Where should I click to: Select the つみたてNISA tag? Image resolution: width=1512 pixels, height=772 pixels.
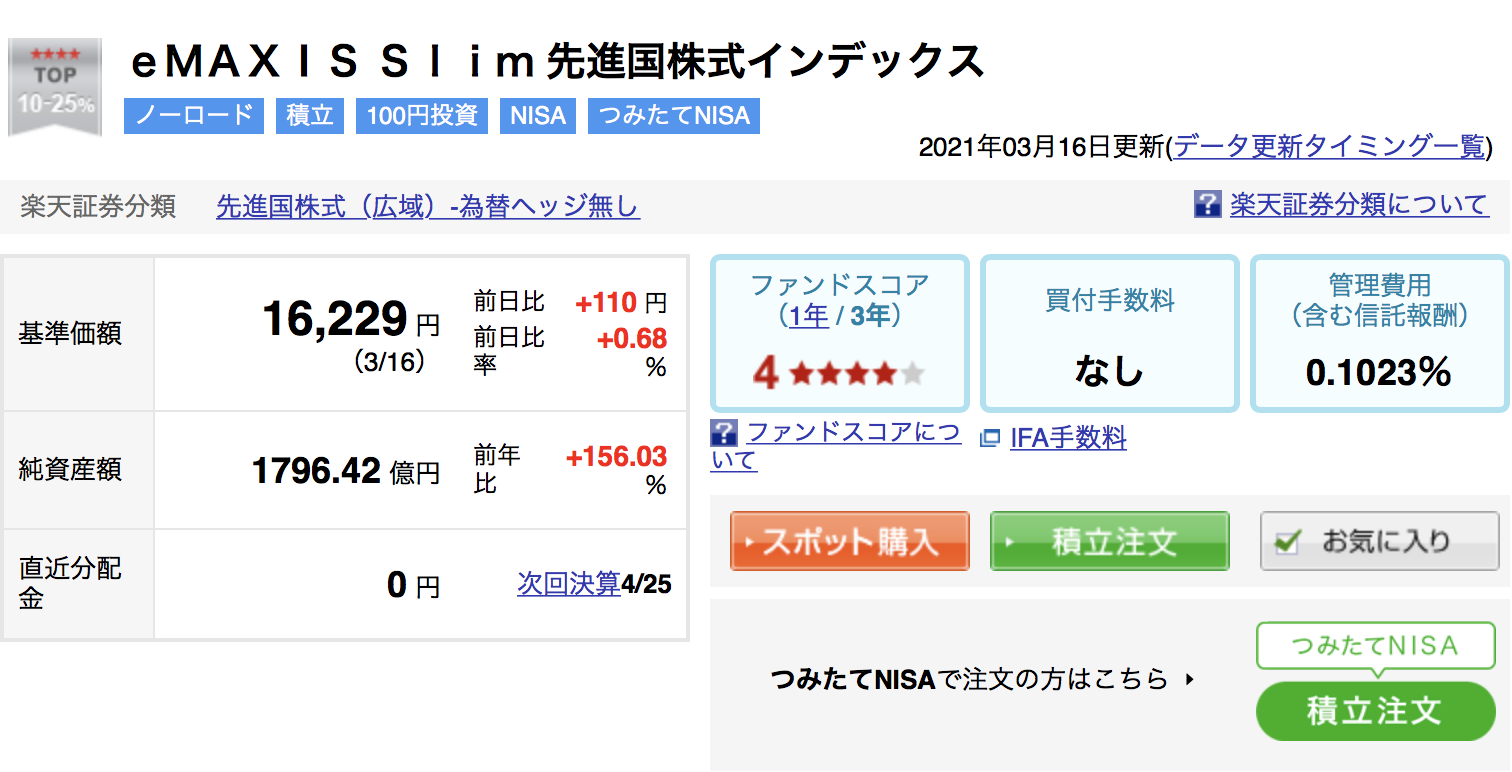[674, 116]
